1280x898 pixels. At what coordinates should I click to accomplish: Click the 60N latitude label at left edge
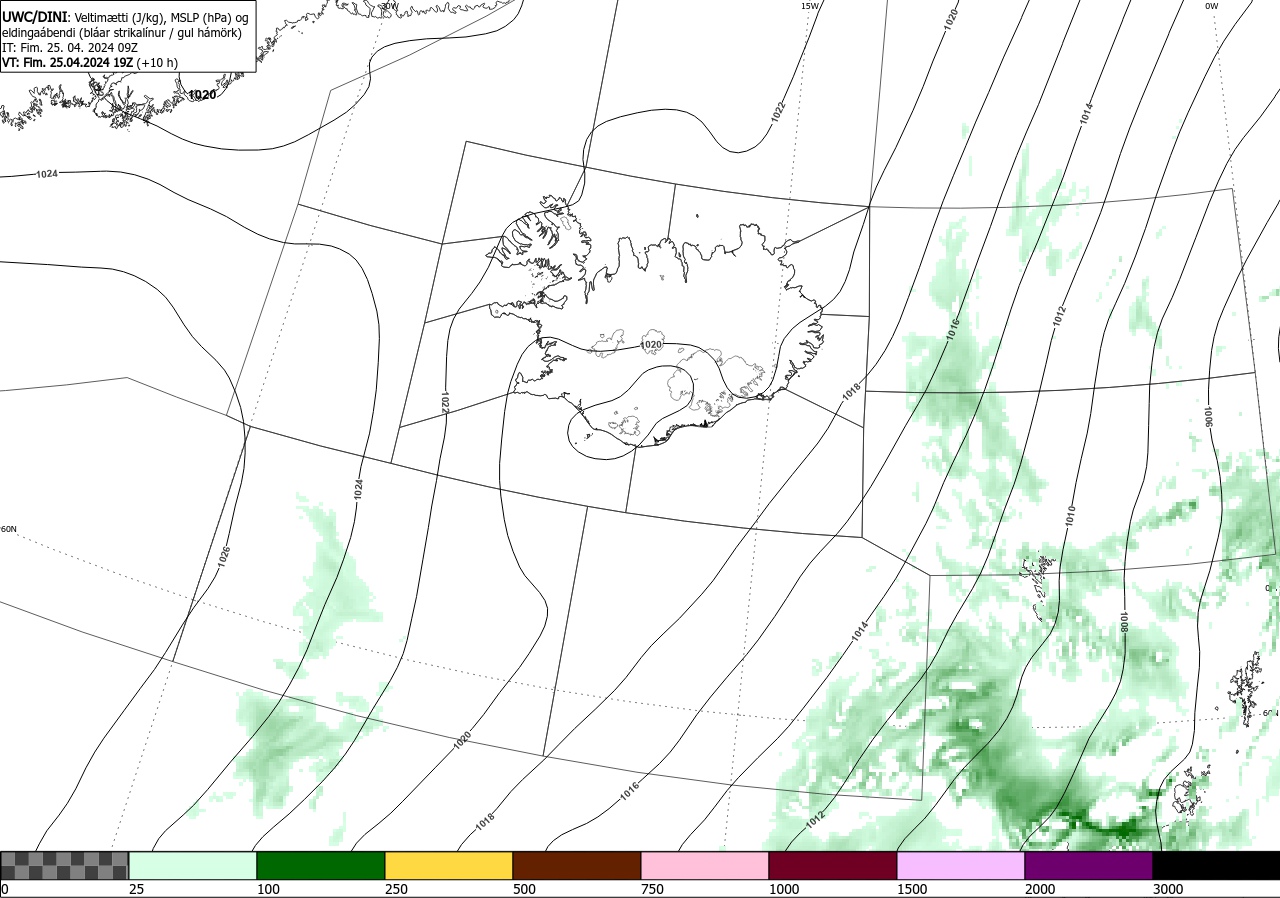tap(8, 529)
